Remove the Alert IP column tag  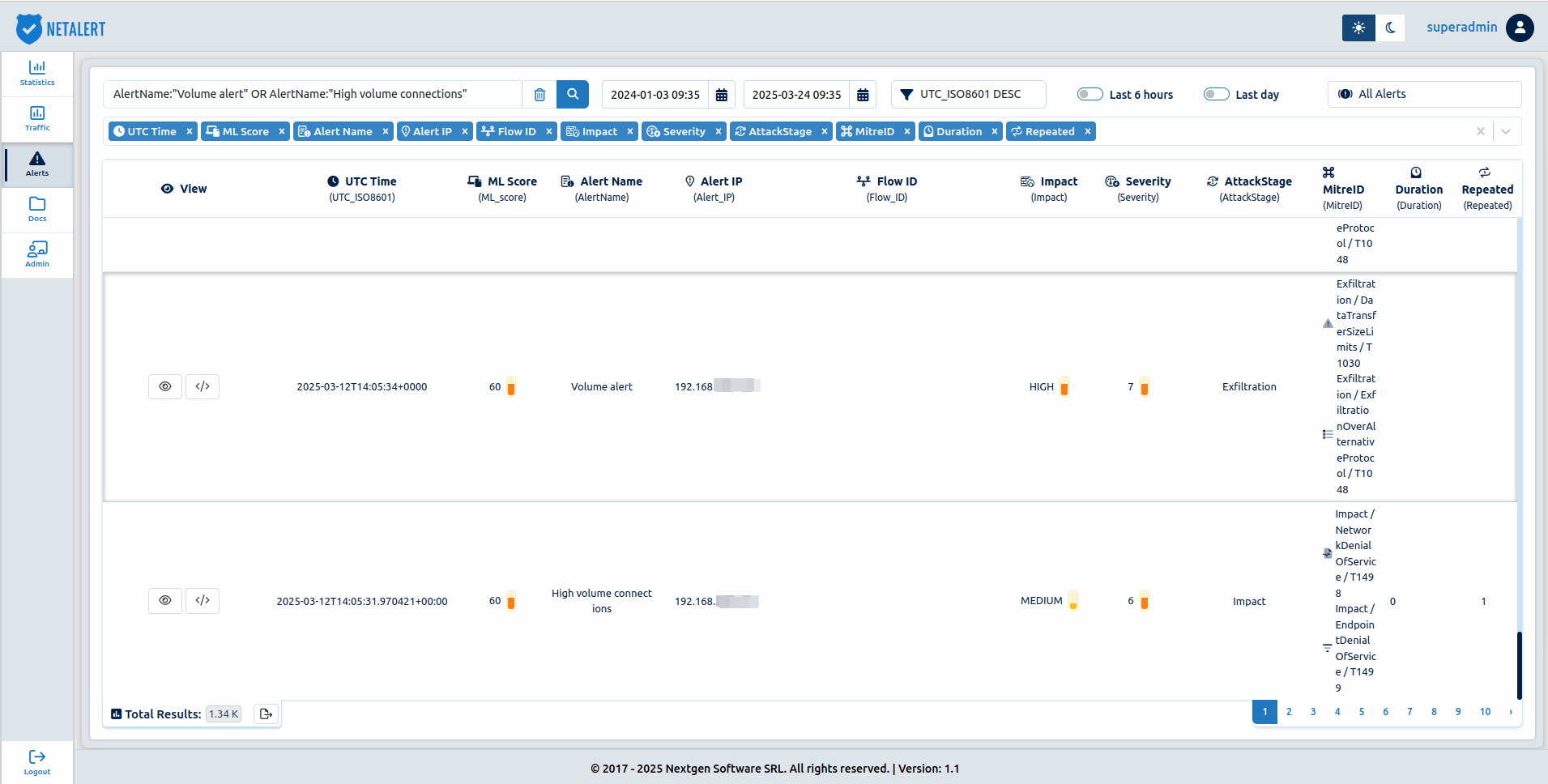point(465,131)
